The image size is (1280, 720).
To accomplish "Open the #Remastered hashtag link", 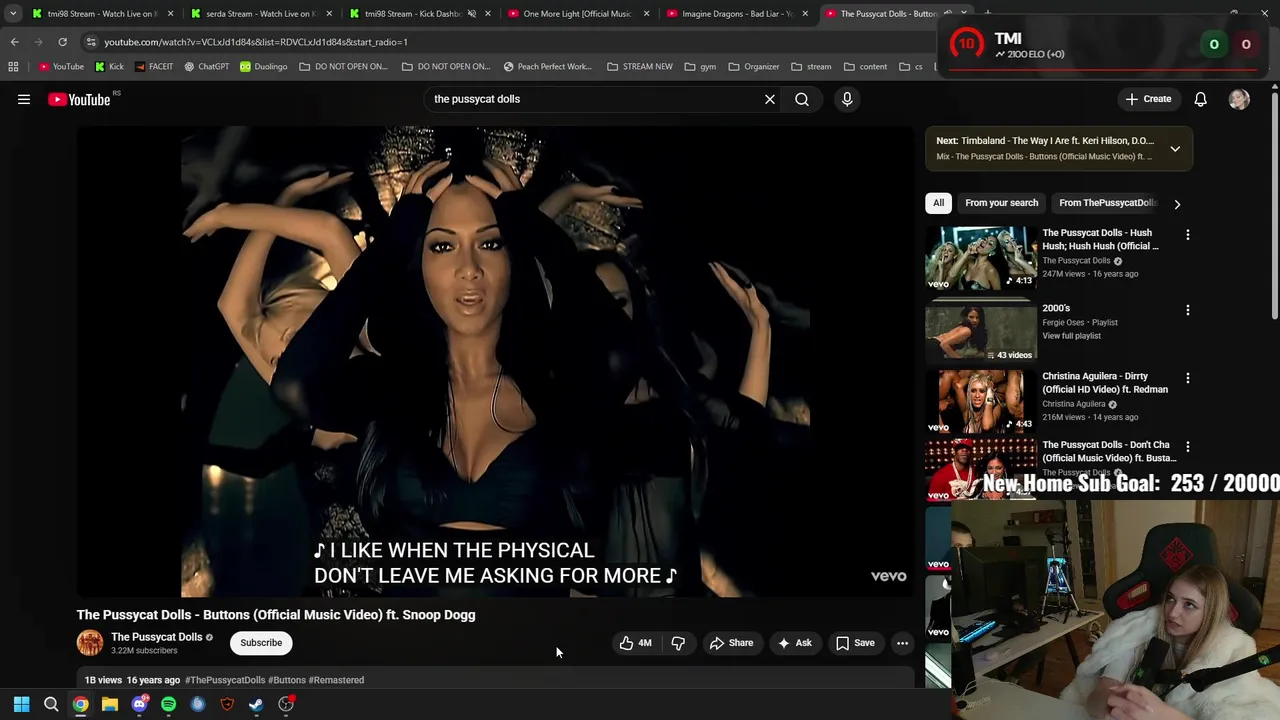I will tap(336, 680).
